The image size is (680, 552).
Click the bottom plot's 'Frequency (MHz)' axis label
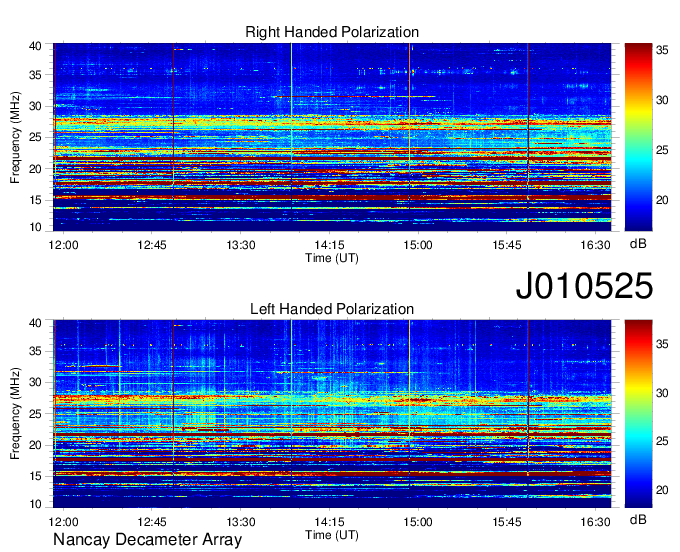tap(15, 414)
